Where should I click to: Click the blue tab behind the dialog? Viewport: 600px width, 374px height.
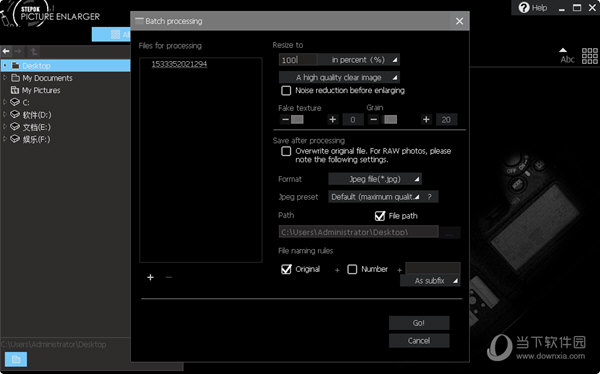pyautogui.click(x=111, y=34)
